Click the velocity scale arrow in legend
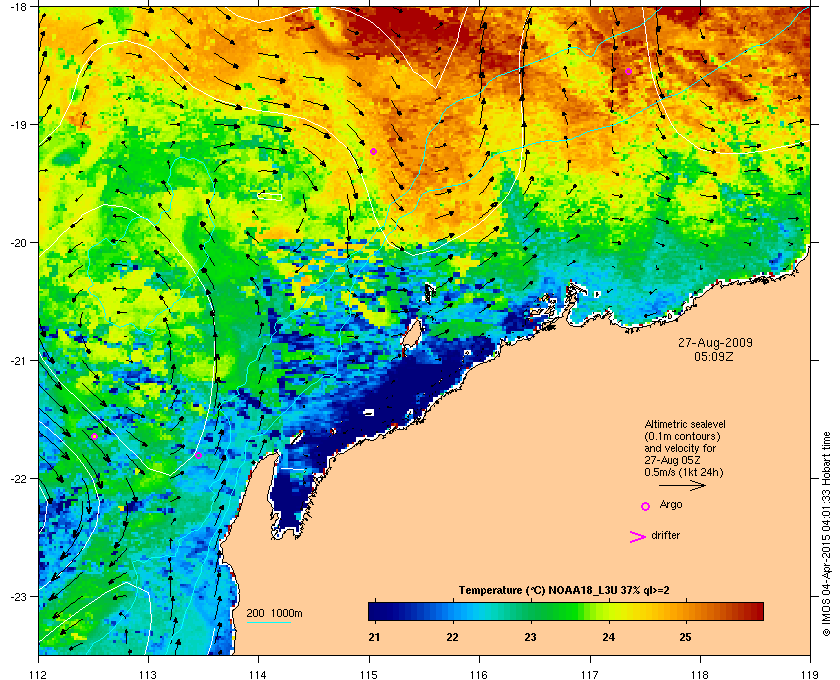This screenshot has height=680, width=840. pyautogui.click(x=682, y=485)
